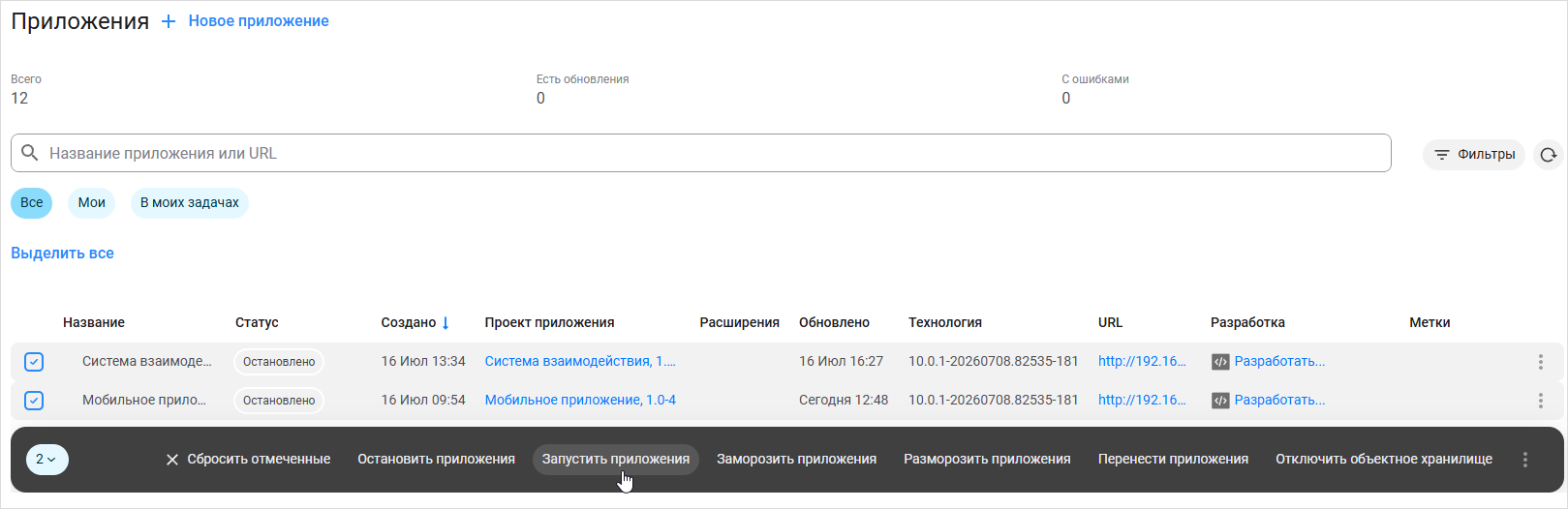Open the three-dot menu for Мобильное прило... row
Viewport: 1568px width, 509px height.
point(1540,401)
